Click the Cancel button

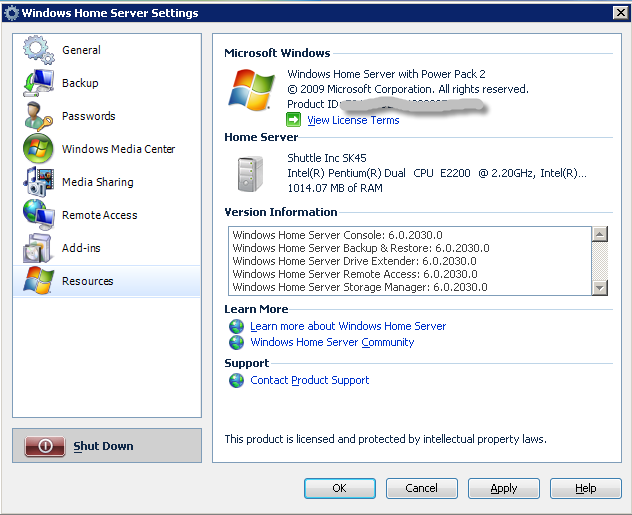[x=421, y=488]
